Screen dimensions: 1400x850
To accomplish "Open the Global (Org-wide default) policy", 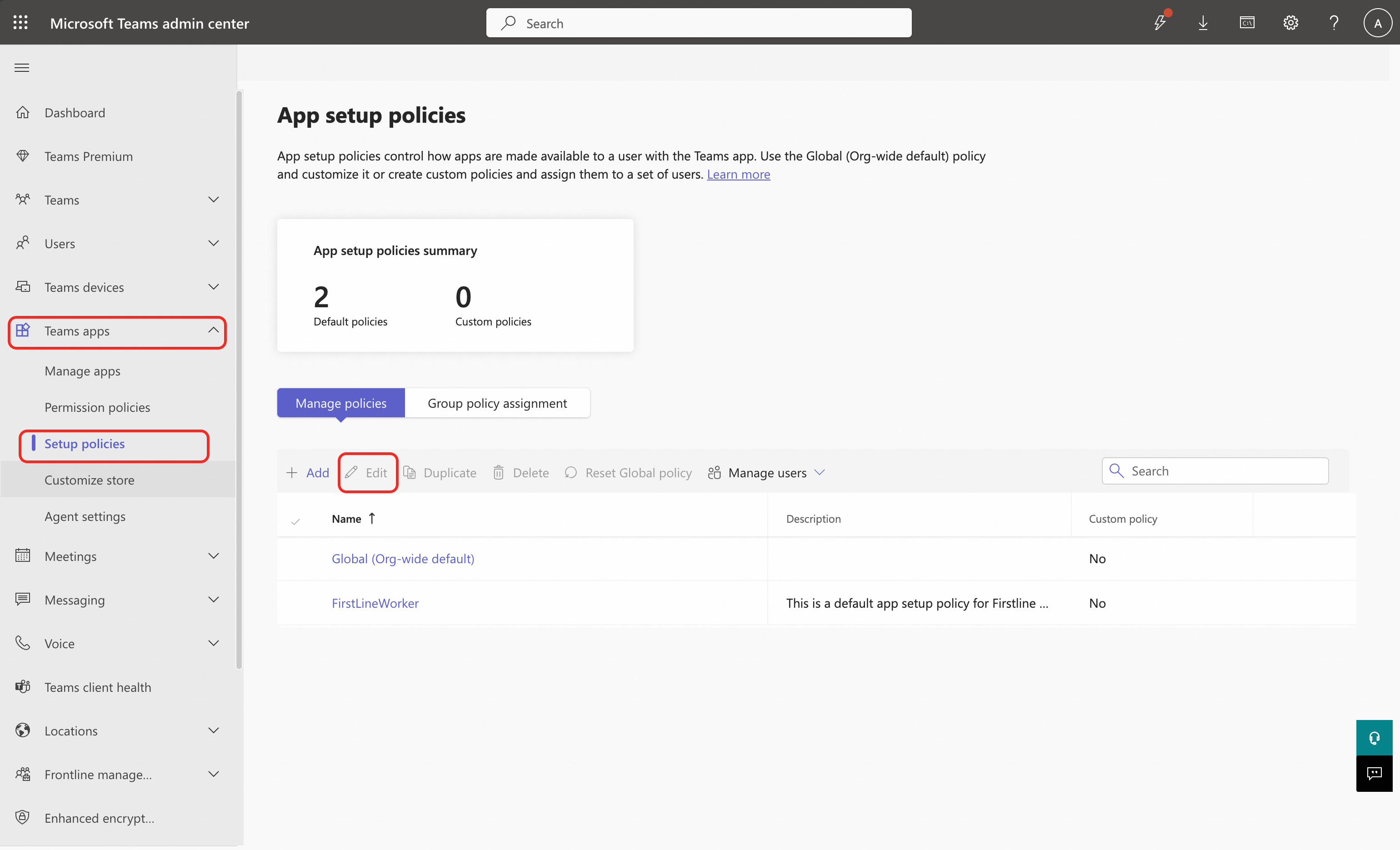I will (x=402, y=559).
